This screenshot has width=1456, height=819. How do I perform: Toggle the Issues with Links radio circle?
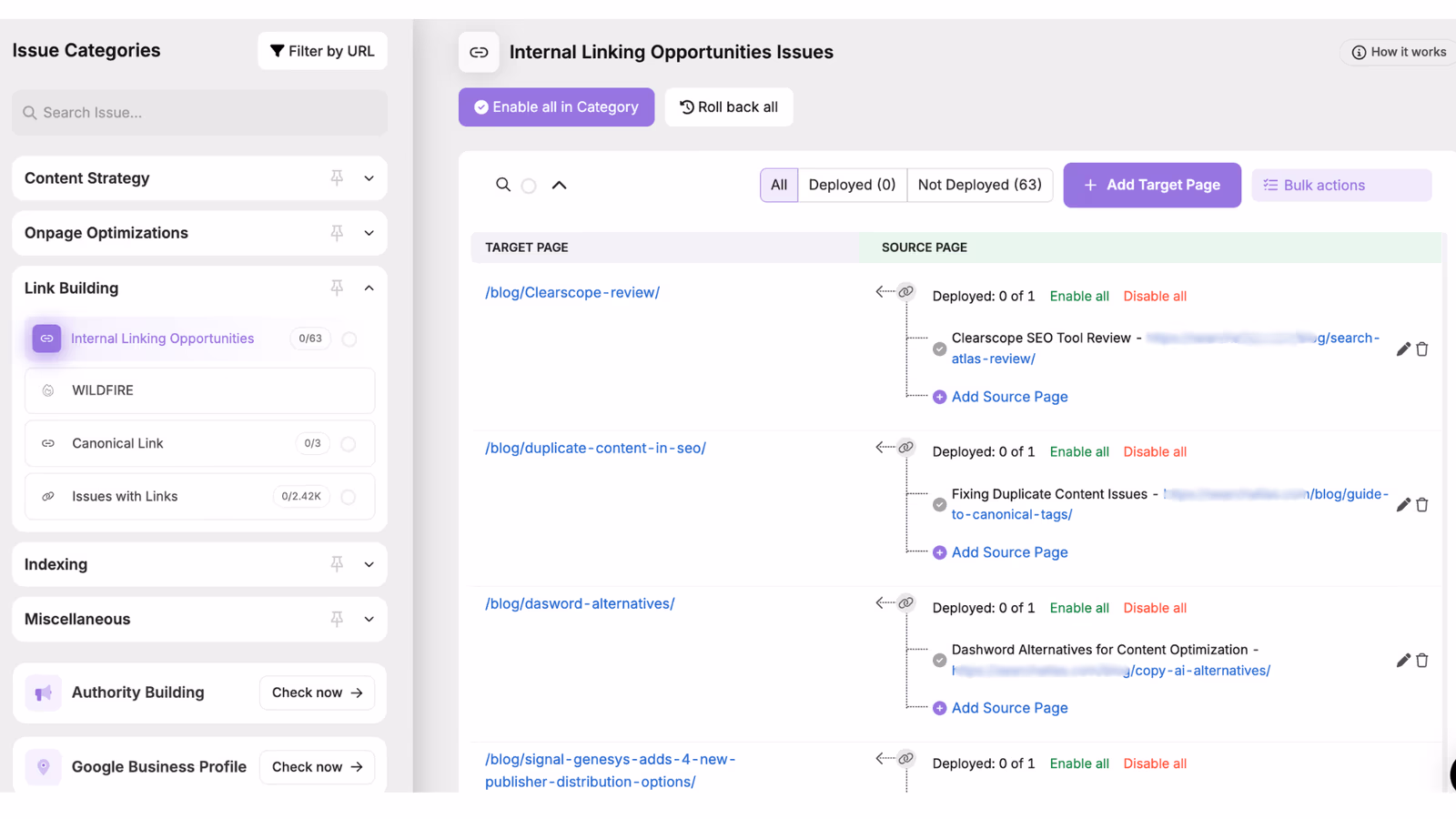coord(349,497)
